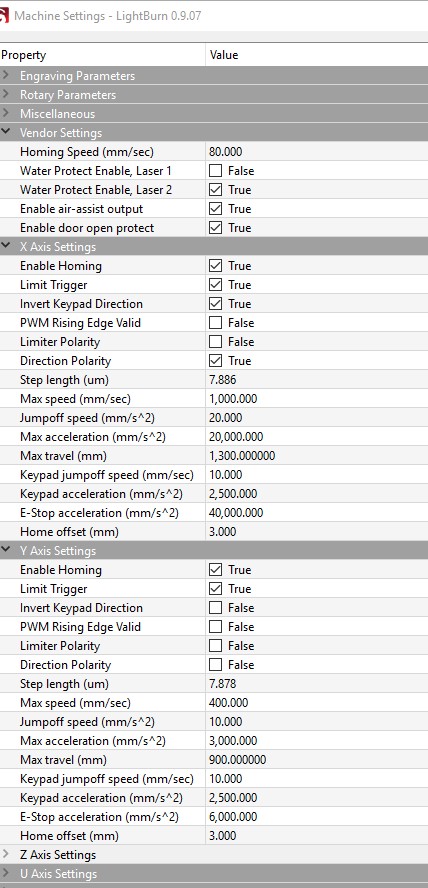Select the Homing Speed value field
This screenshot has width=428, height=888.
tap(316, 152)
